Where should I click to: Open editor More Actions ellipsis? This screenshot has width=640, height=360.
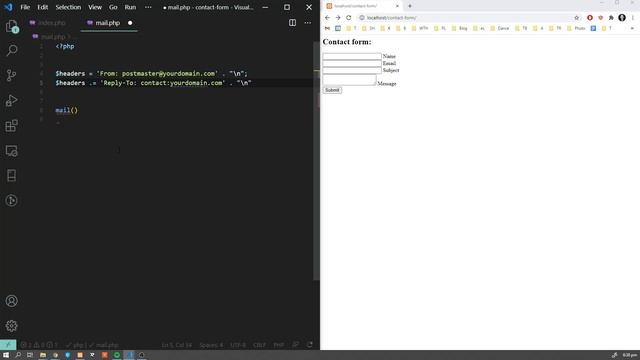pyautogui.click(x=307, y=23)
